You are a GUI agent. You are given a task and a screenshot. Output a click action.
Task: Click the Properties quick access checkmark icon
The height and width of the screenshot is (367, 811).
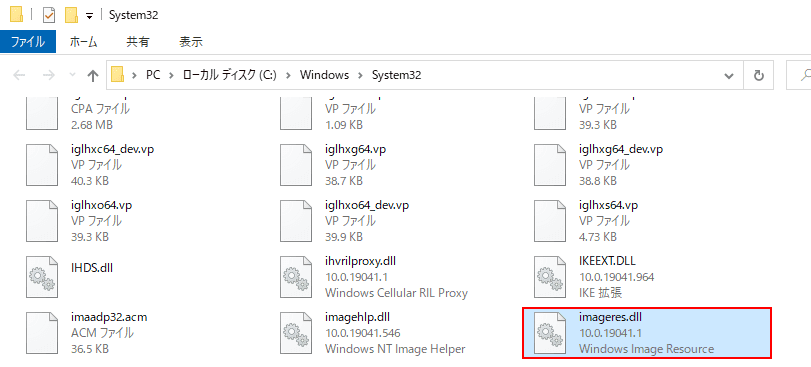point(49,16)
